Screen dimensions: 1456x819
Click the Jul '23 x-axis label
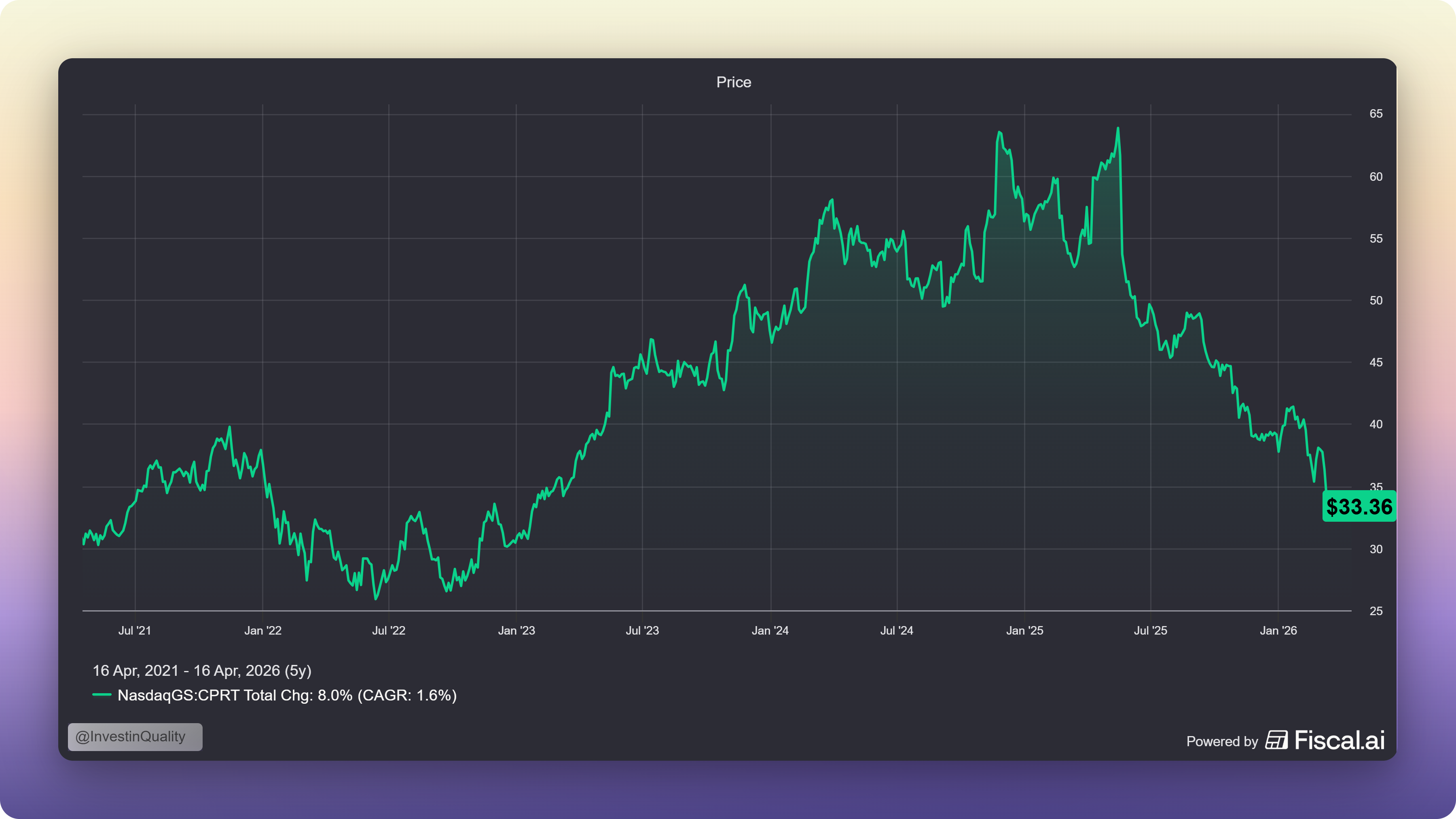coord(642,630)
